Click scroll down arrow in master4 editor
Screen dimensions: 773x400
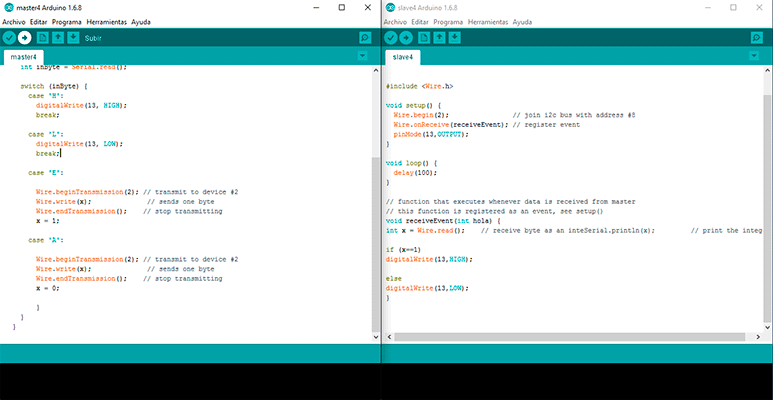point(376,337)
